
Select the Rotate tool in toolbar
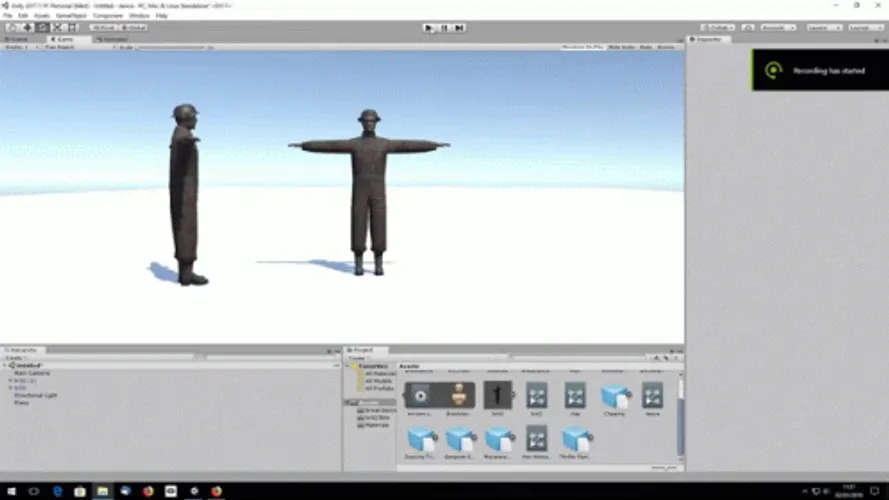[x=43, y=27]
